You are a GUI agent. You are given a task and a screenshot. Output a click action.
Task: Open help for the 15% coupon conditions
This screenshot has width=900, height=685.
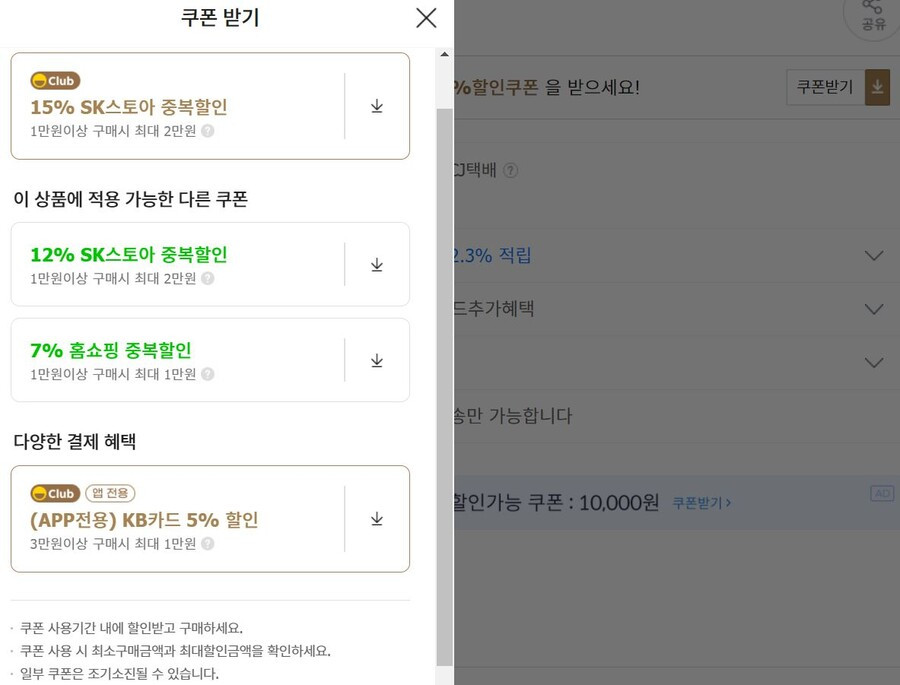coord(208,131)
